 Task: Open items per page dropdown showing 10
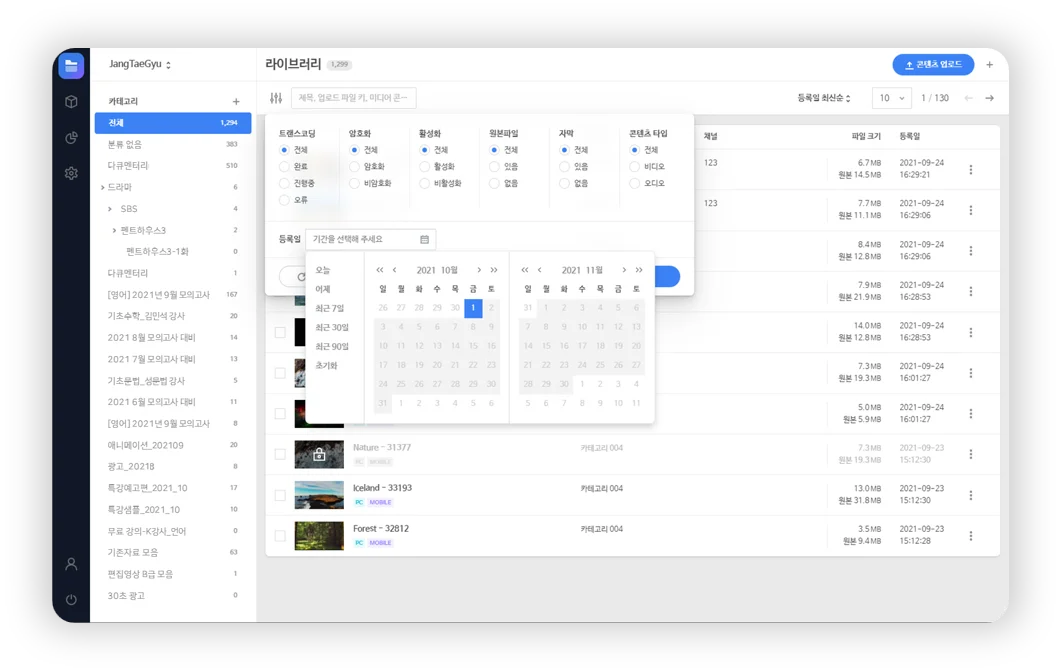tap(891, 98)
